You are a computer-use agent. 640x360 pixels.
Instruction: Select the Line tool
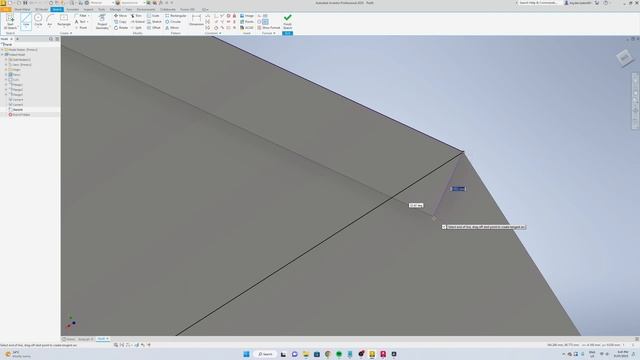point(26,22)
